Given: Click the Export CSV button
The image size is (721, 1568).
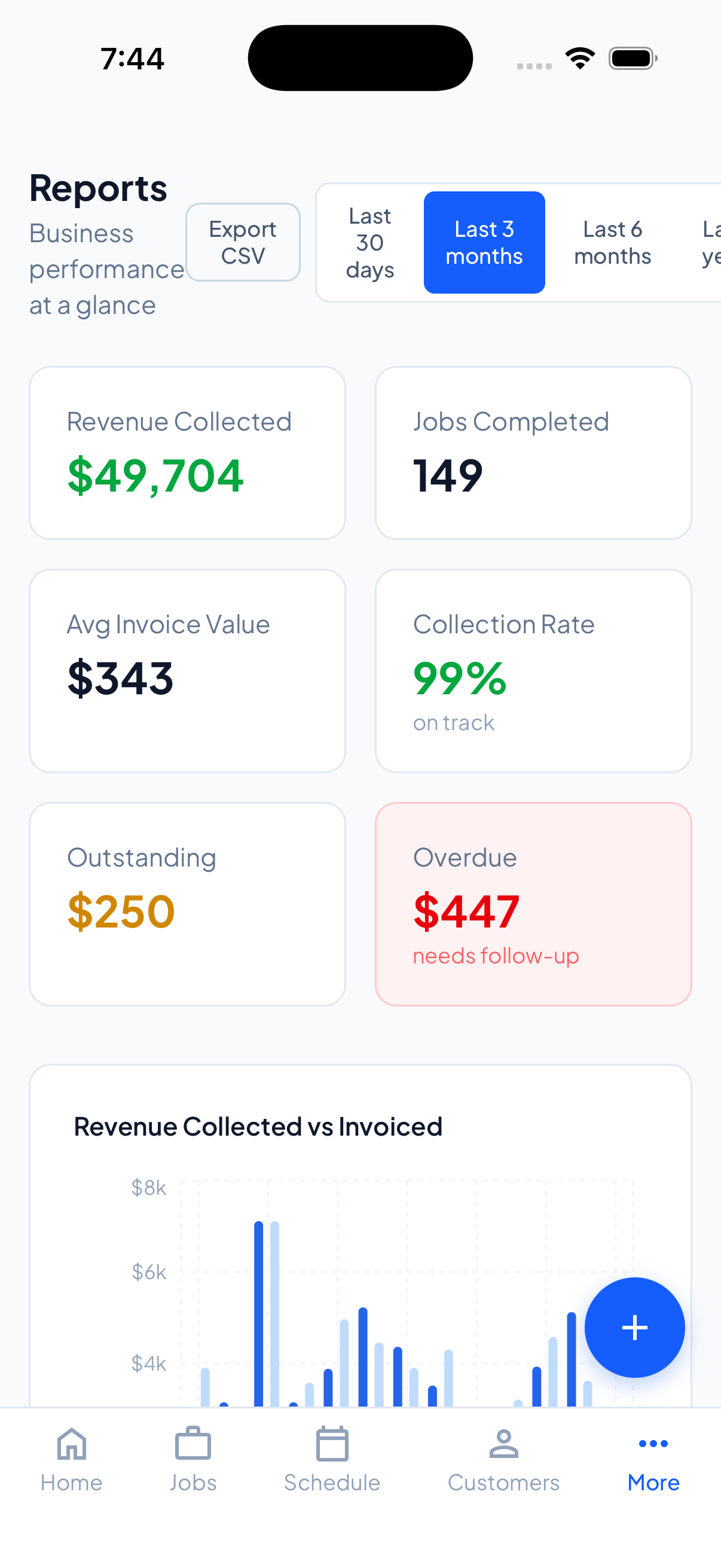Looking at the screenshot, I should (243, 242).
